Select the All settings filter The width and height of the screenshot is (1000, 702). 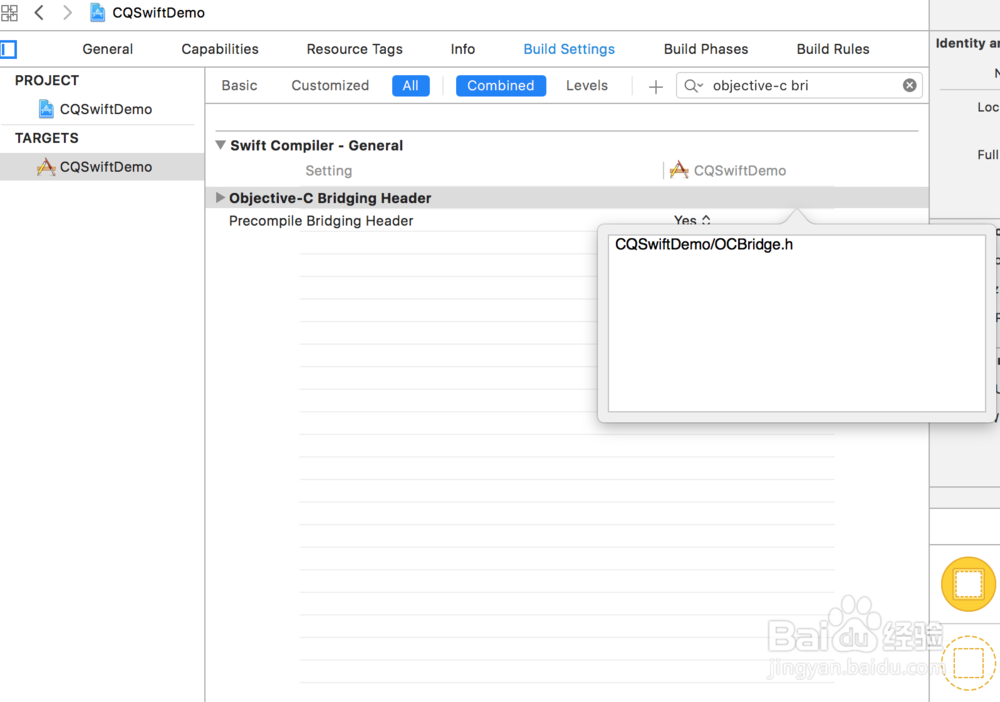point(411,85)
